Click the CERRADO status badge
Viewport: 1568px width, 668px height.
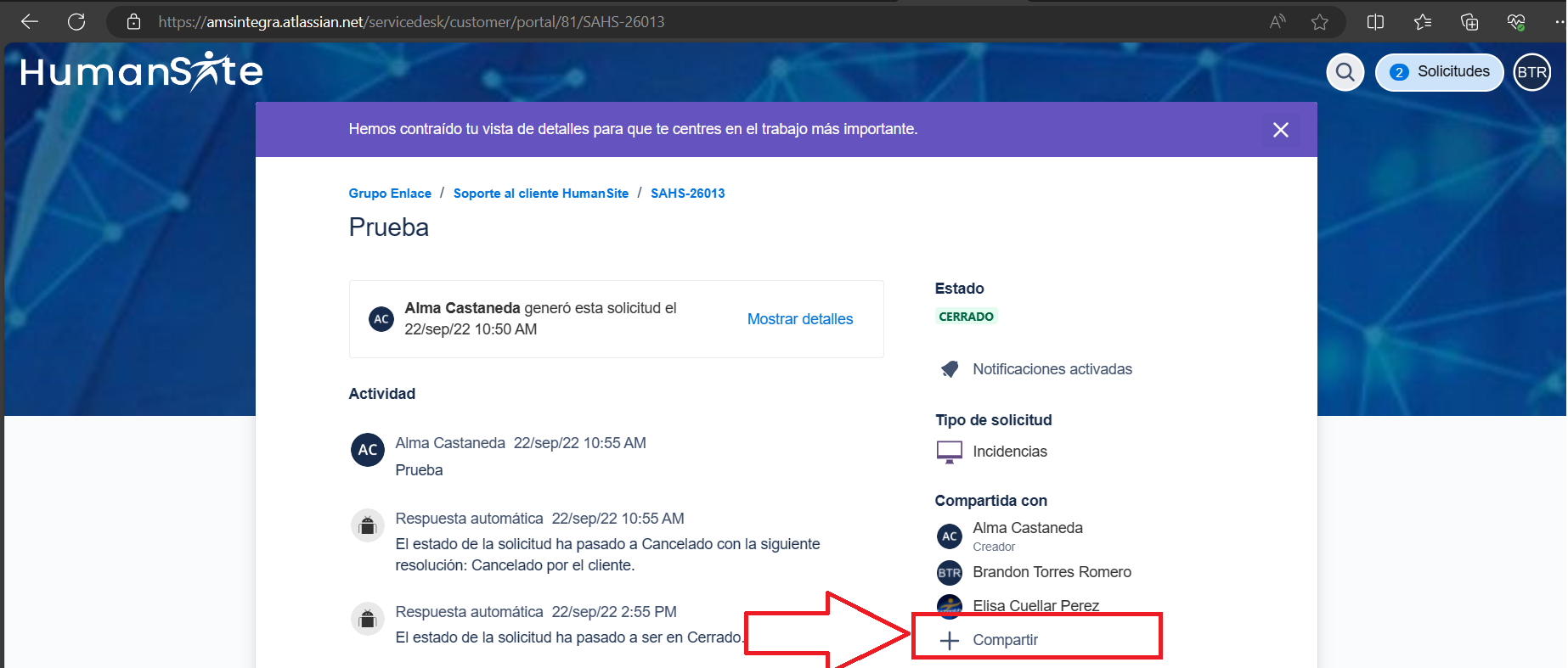[967, 317]
